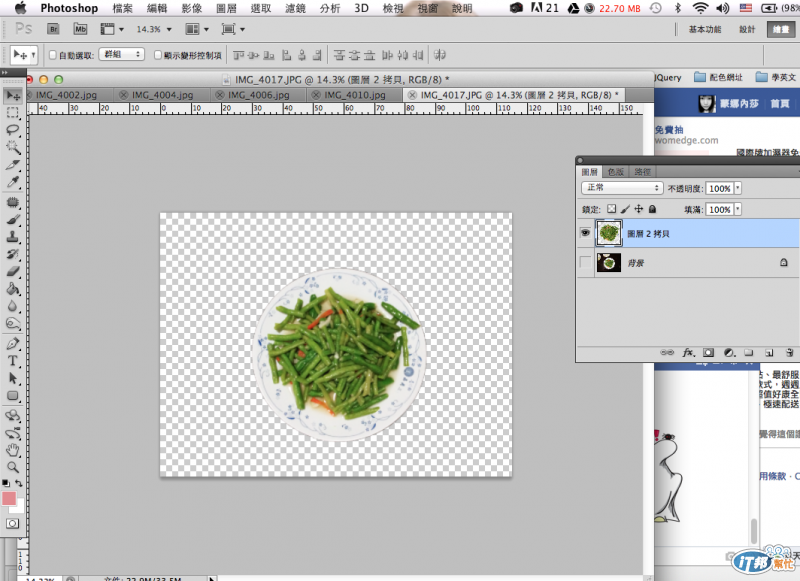Select the Brush tool
The width and height of the screenshot is (800, 581).
click(x=13, y=220)
